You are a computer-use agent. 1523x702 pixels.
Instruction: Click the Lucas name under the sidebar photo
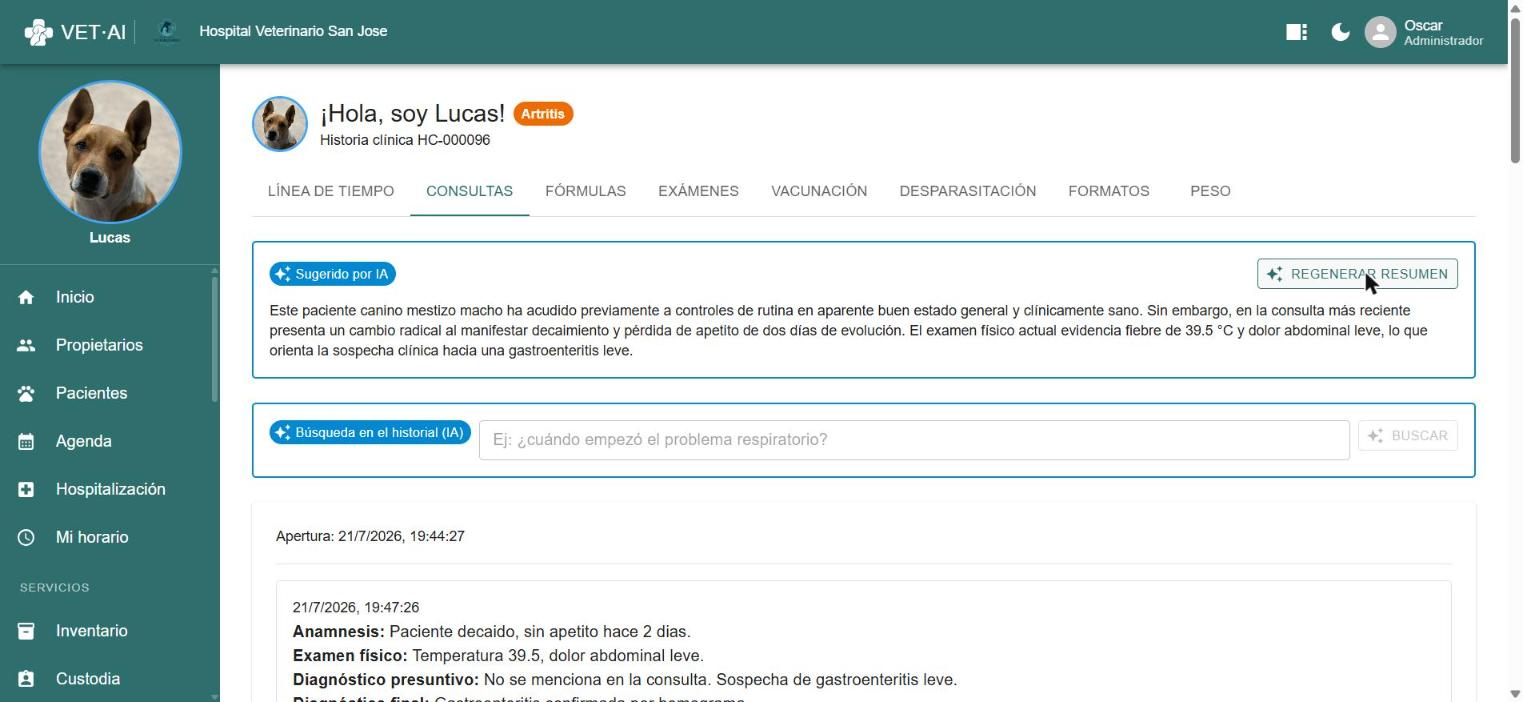point(110,237)
